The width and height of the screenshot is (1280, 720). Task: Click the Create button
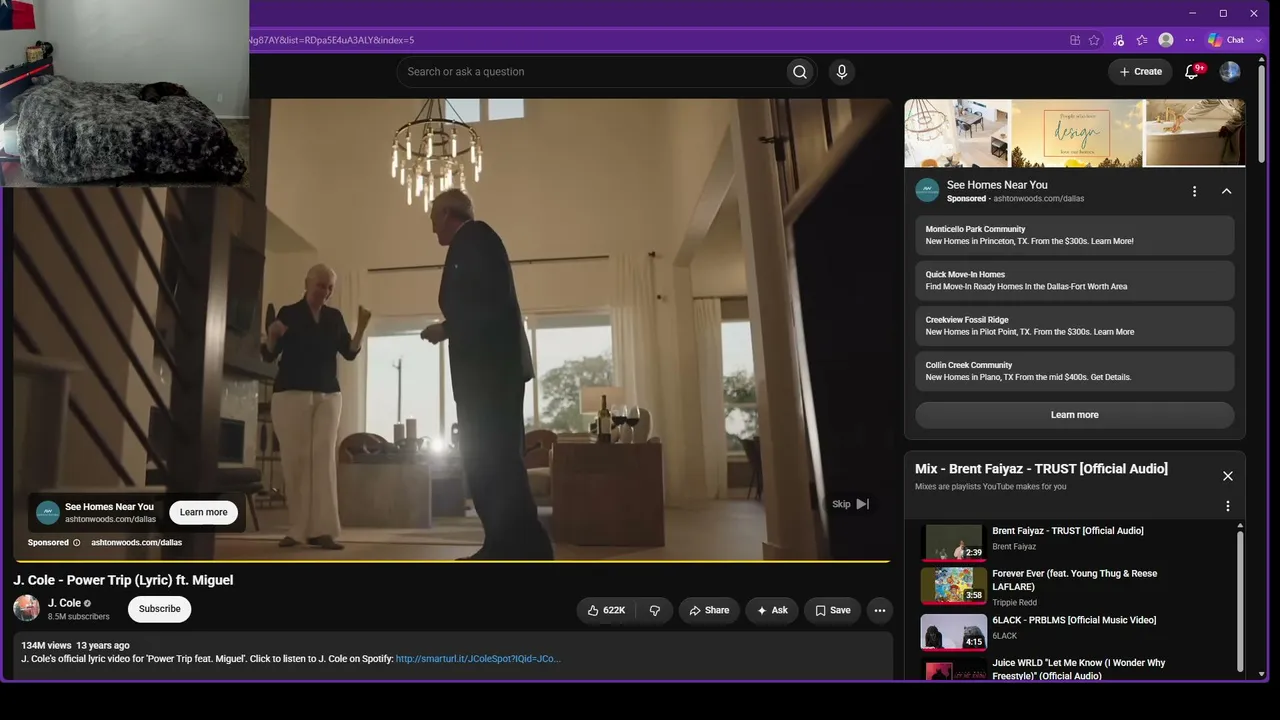[x=1140, y=72]
